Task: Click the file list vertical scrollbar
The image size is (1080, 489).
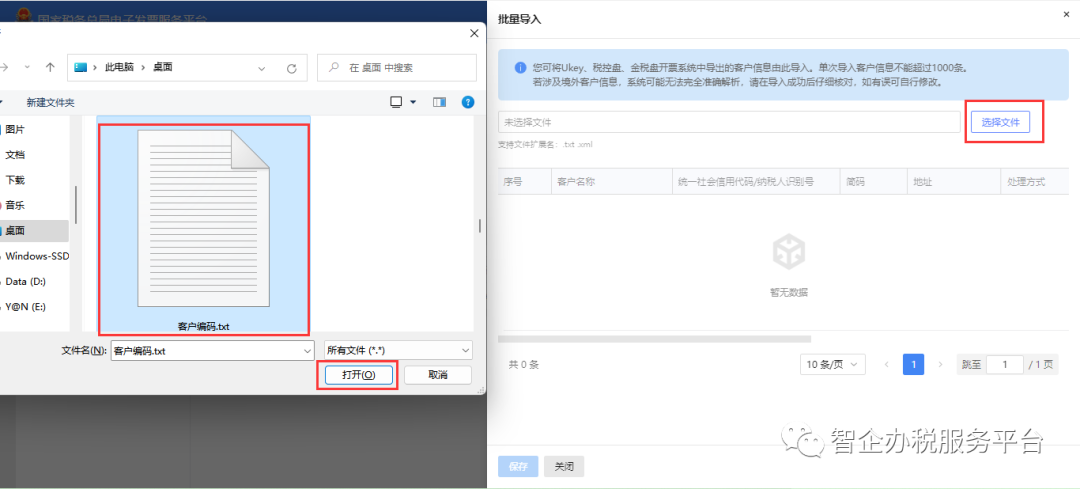Action: tap(479, 225)
